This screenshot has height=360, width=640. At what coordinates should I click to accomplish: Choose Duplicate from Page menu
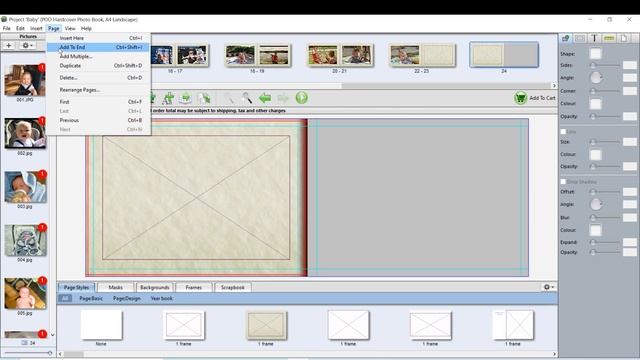pyautogui.click(x=98, y=66)
